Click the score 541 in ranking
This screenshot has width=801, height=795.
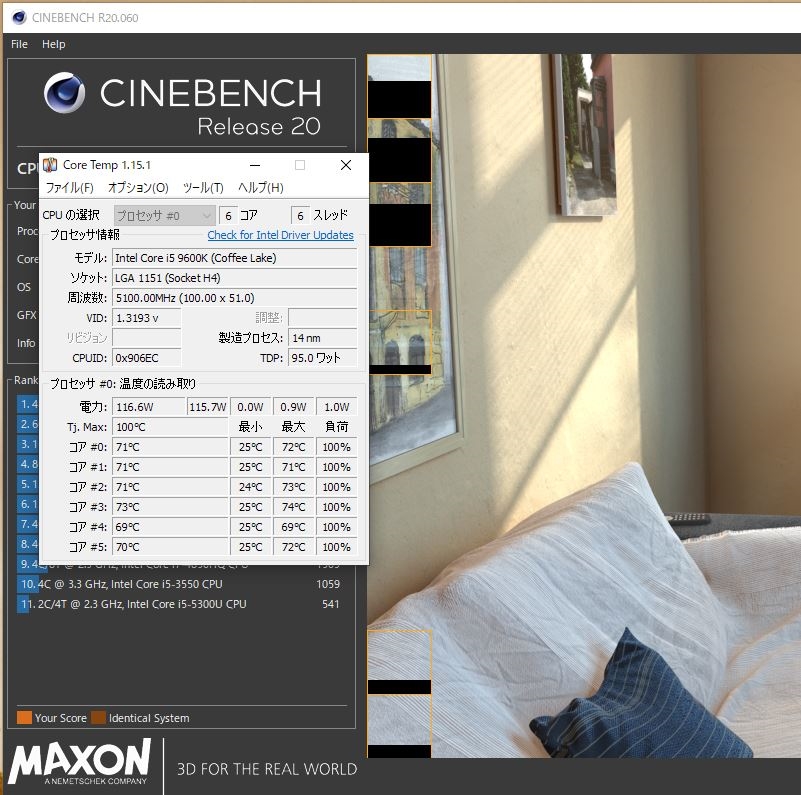coord(331,604)
